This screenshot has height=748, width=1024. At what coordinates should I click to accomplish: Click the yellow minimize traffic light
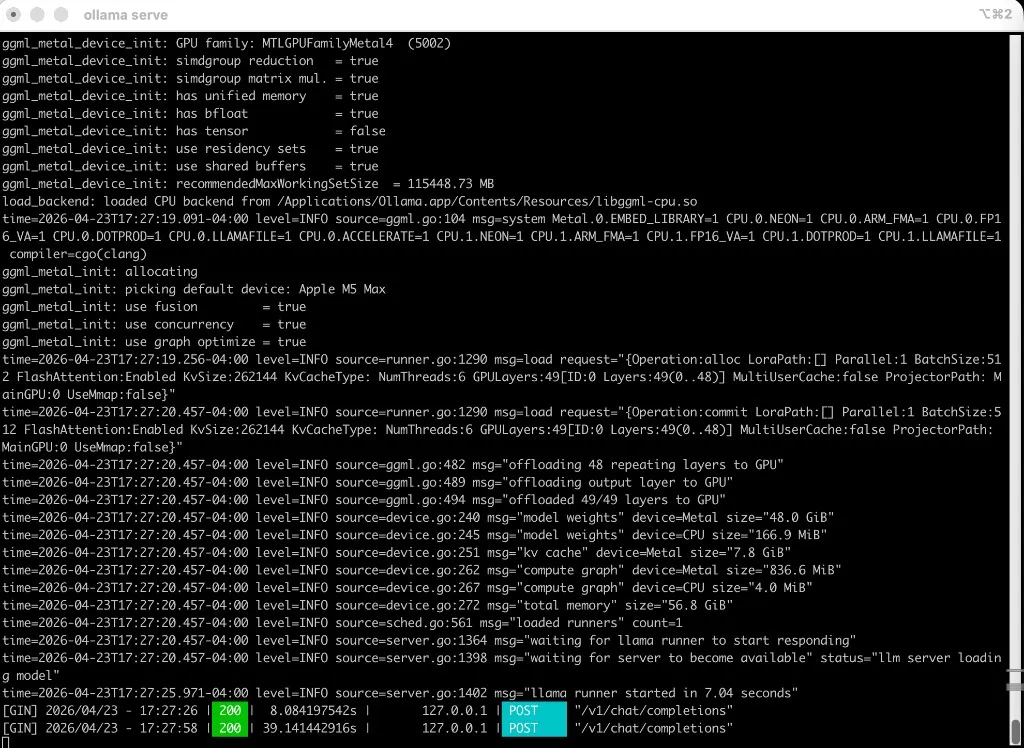pos(36,15)
